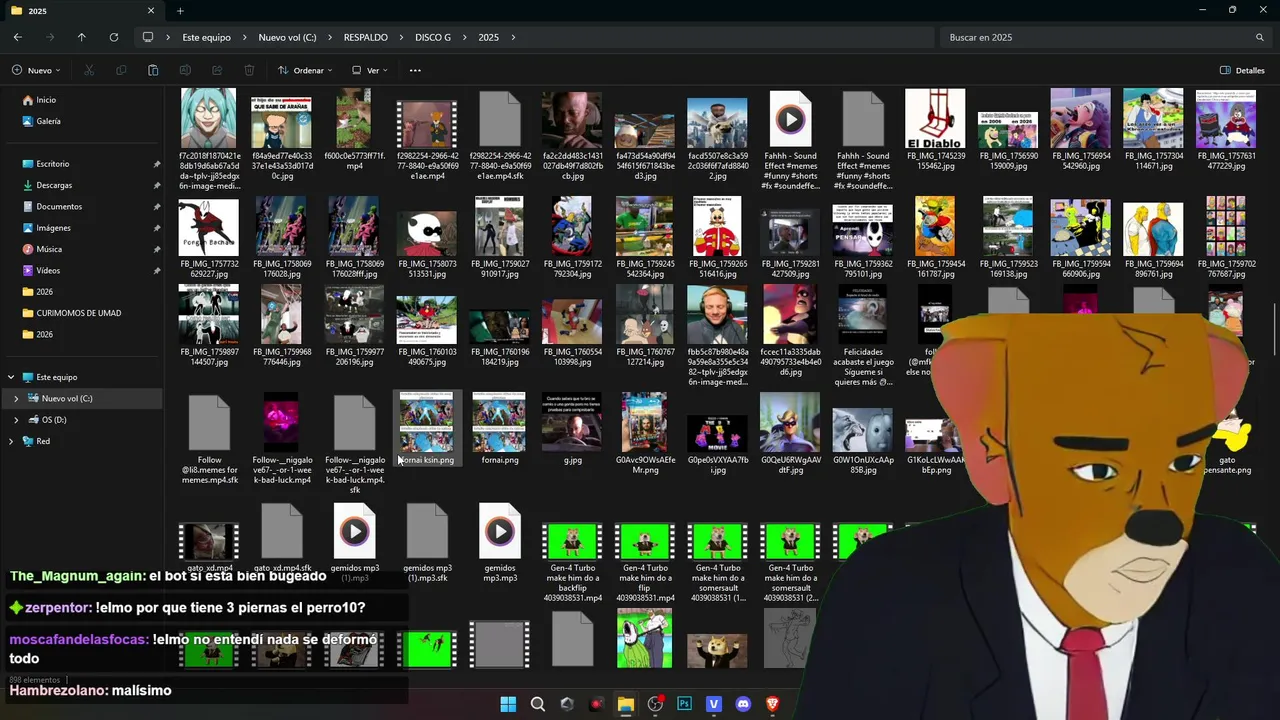Collapse the Este equipo tree node
The height and width of the screenshot is (720, 1280).
click(11, 377)
